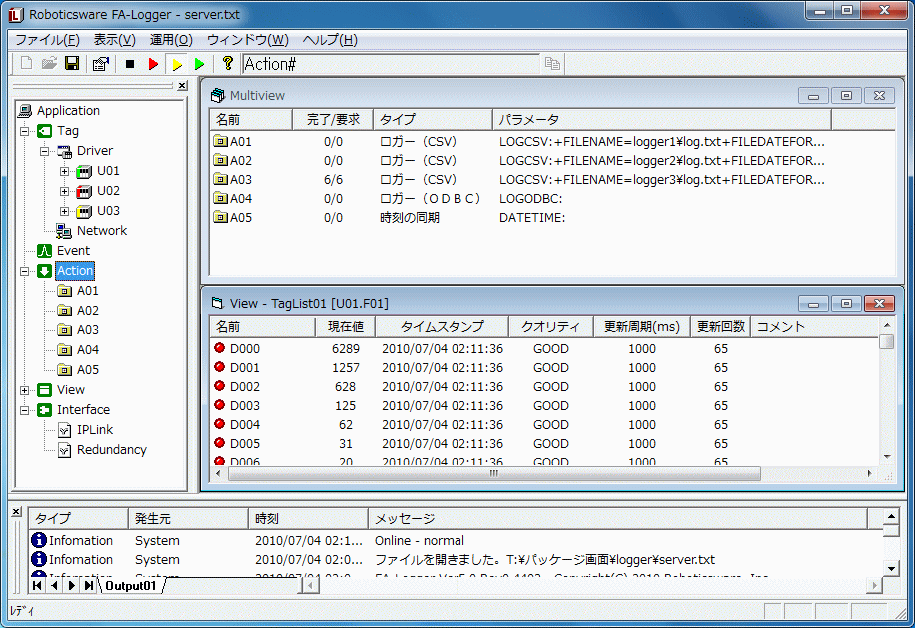Open the ウィンドウ(W) menu
Image resolution: width=915 pixels, height=628 pixels.
pos(247,40)
